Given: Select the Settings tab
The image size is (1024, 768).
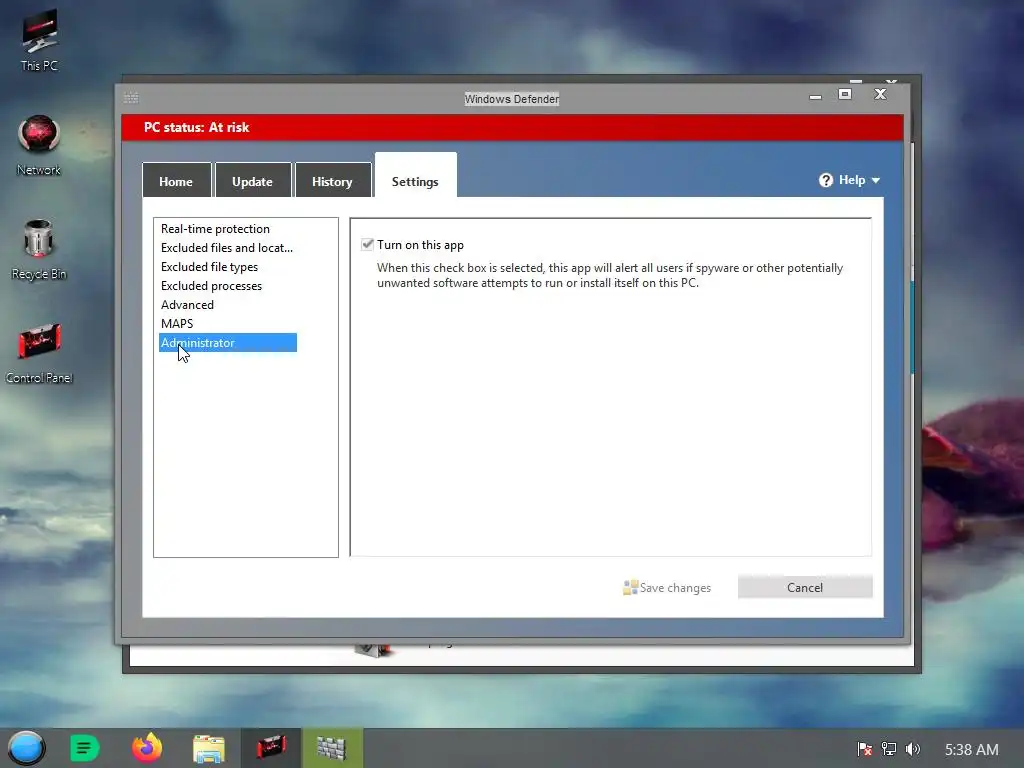Looking at the screenshot, I should (x=415, y=175).
